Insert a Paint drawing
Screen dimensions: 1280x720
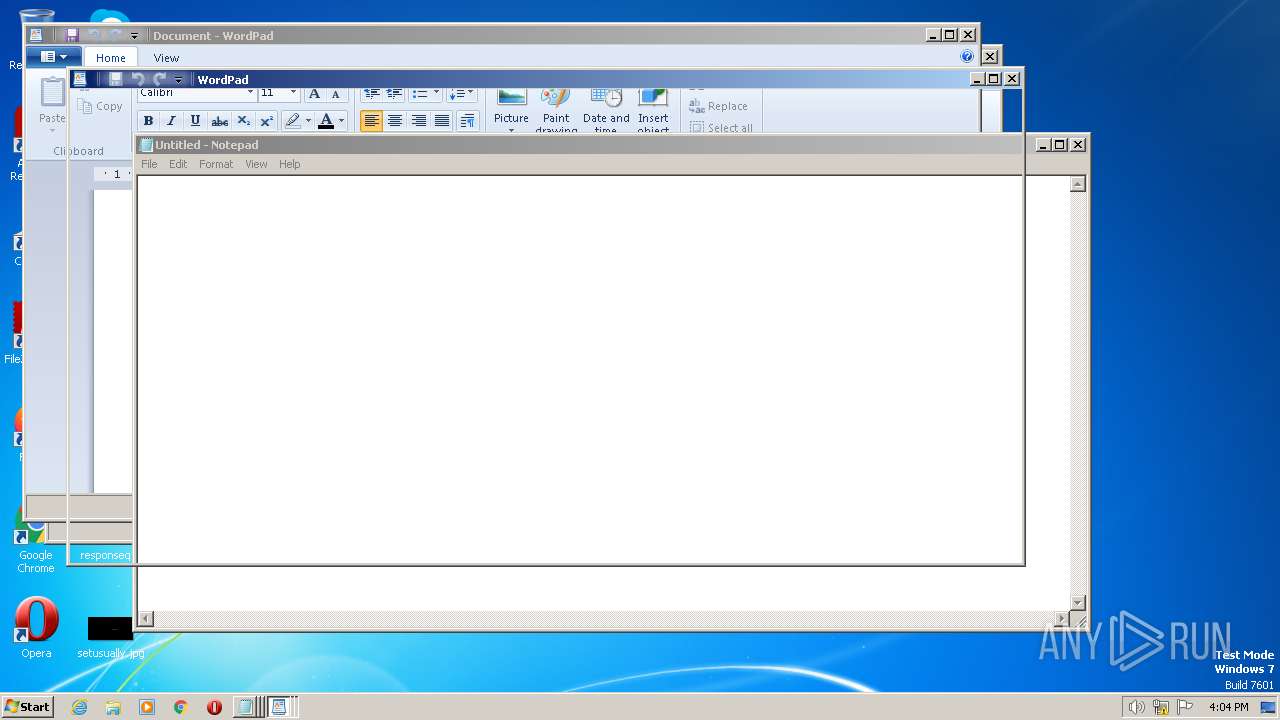pyautogui.click(x=556, y=110)
